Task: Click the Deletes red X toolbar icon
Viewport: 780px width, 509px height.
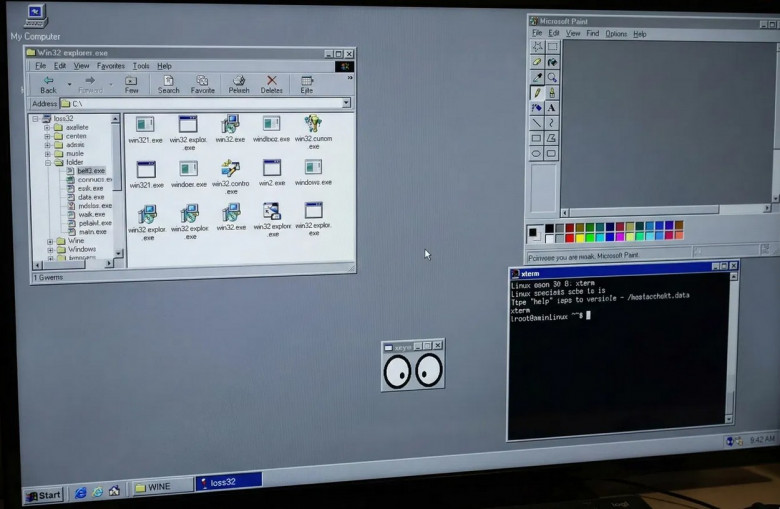Action: [271, 83]
